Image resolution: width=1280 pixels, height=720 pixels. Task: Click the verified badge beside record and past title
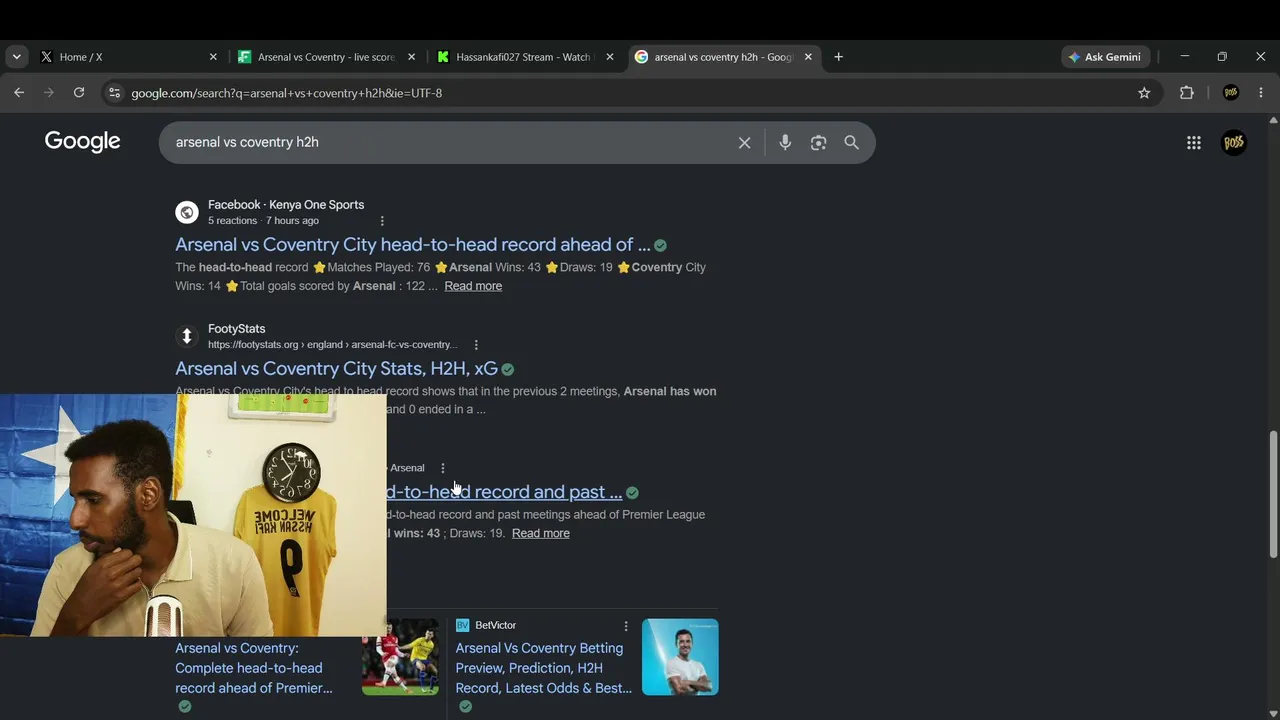(x=632, y=493)
